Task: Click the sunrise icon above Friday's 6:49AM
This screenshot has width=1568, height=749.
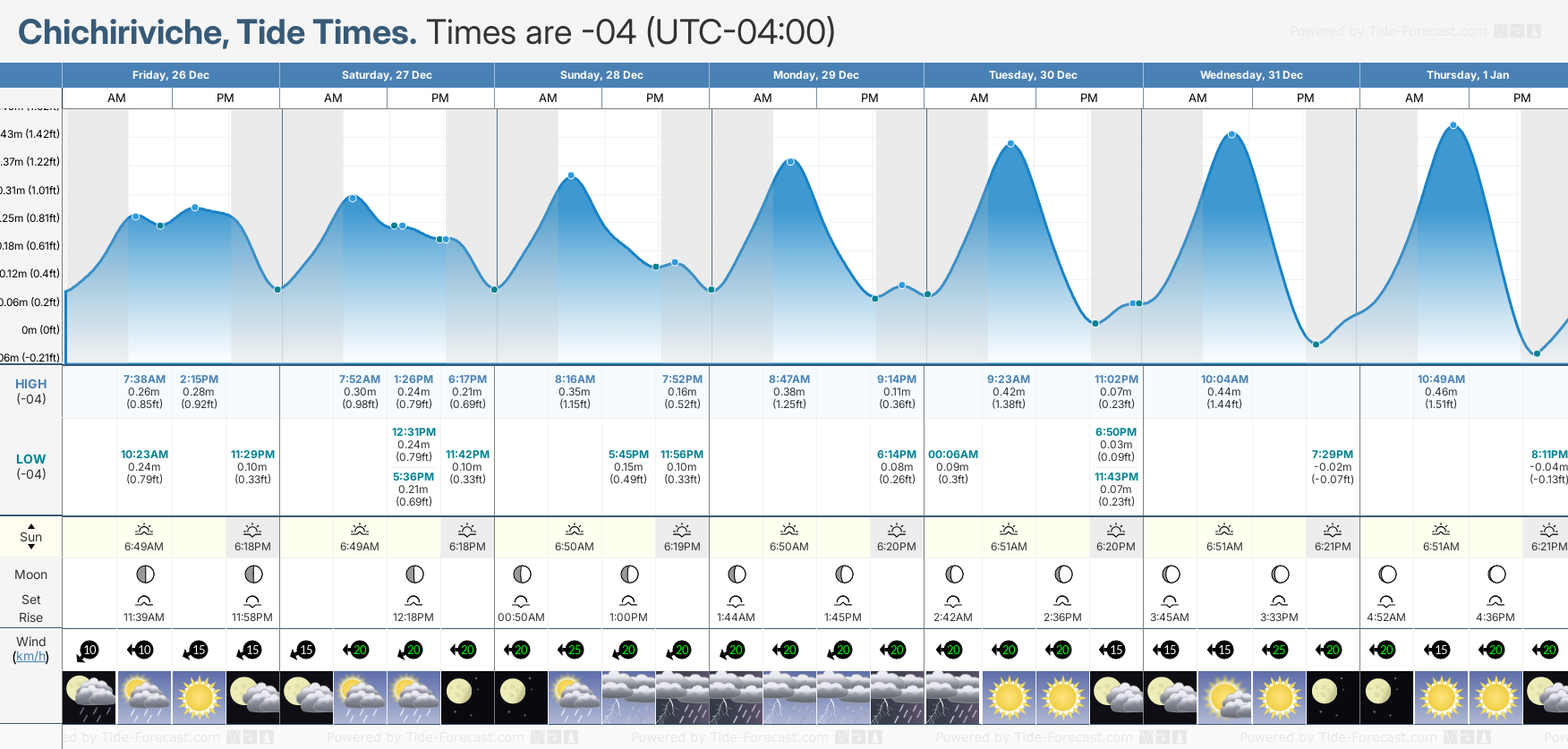Action: click(x=144, y=530)
